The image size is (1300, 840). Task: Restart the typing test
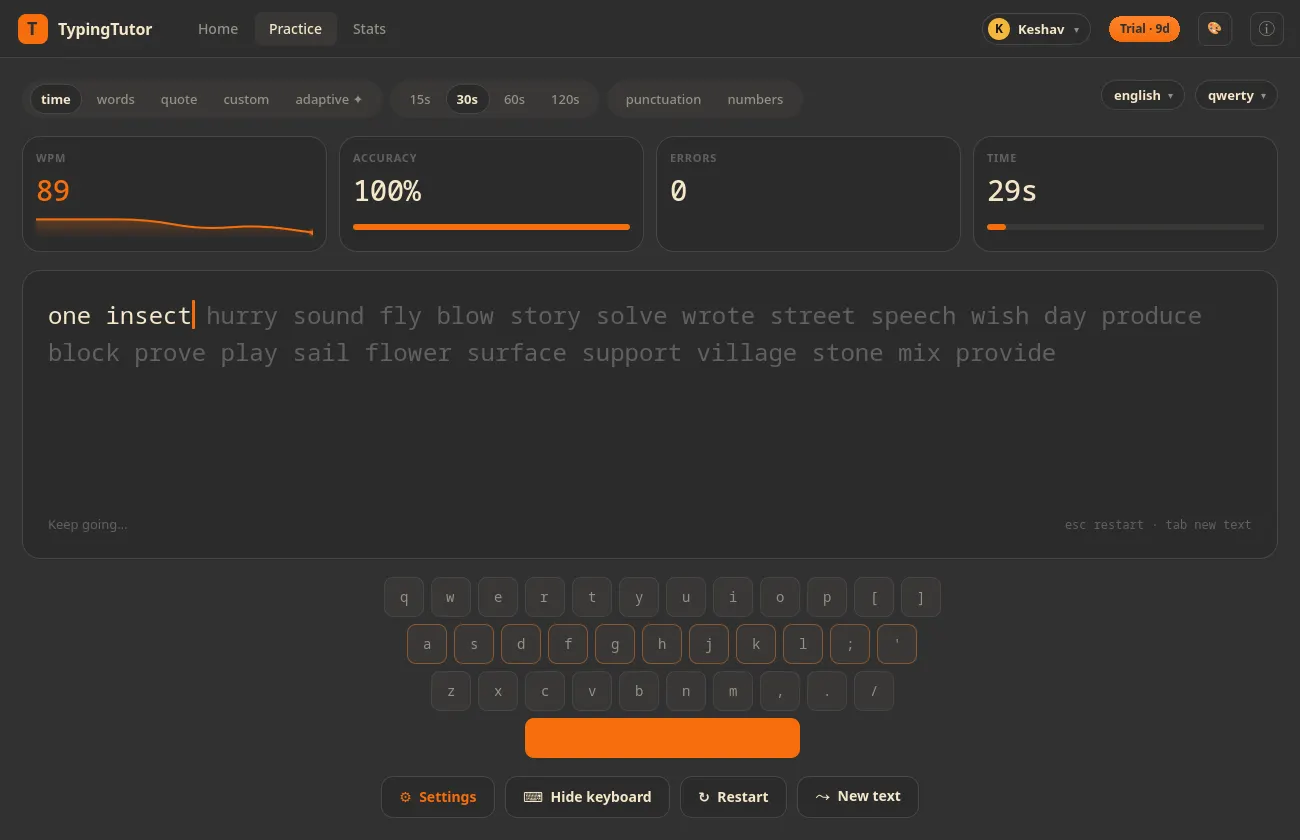click(733, 797)
